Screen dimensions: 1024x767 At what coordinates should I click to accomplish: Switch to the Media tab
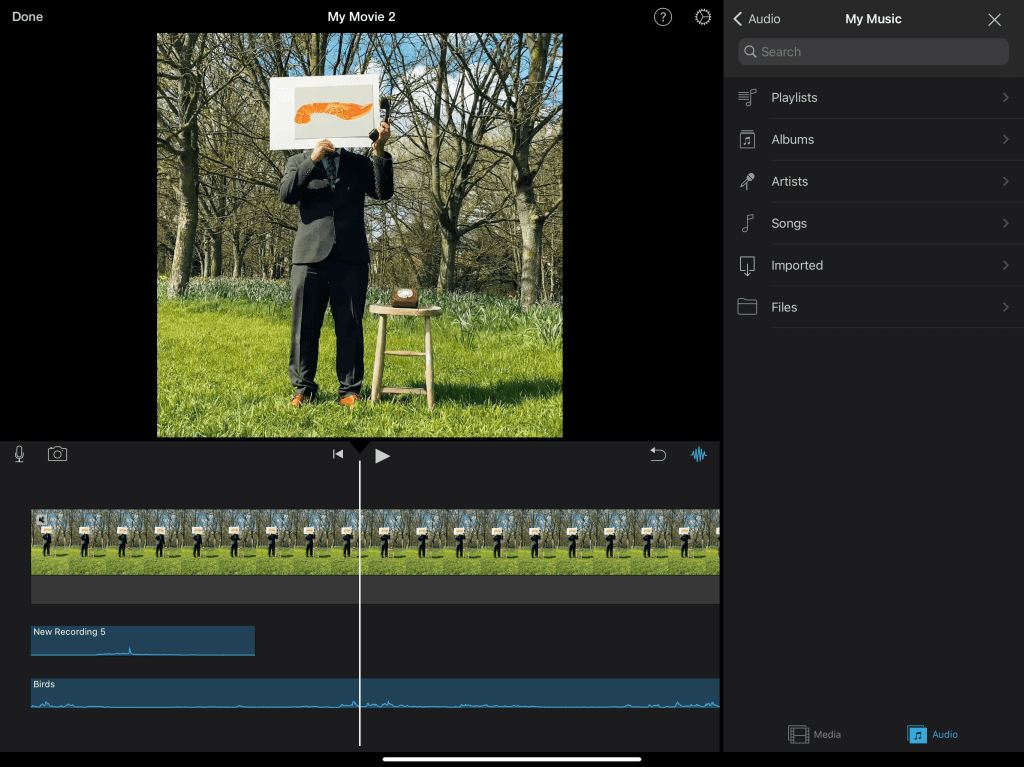(x=814, y=735)
